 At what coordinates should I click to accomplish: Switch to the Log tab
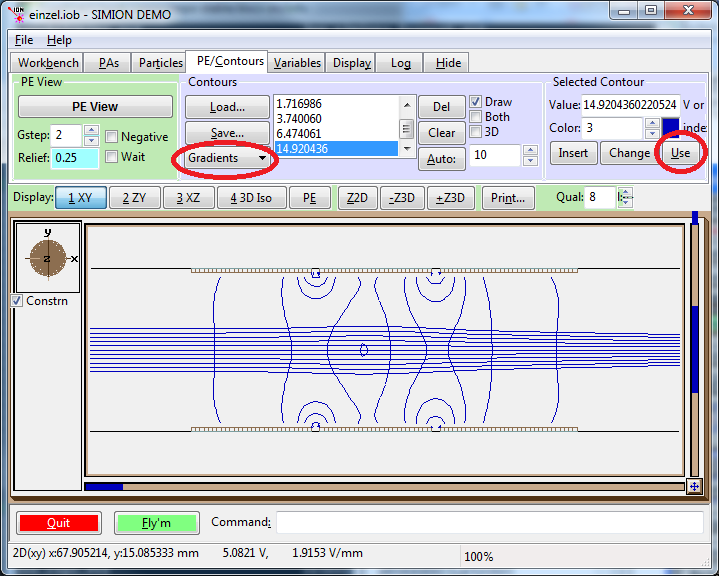click(400, 62)
